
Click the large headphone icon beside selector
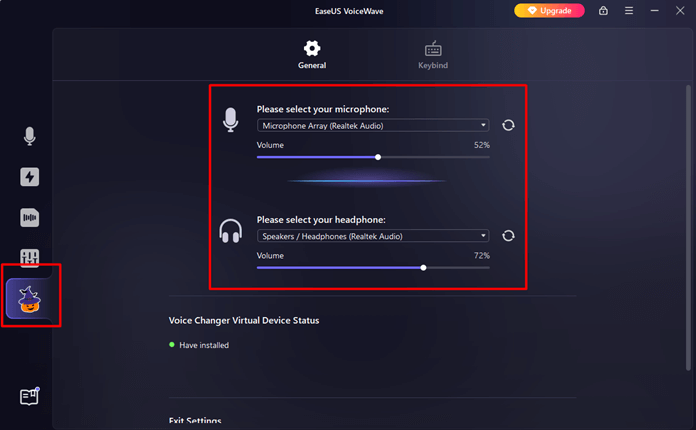point(231,232)
